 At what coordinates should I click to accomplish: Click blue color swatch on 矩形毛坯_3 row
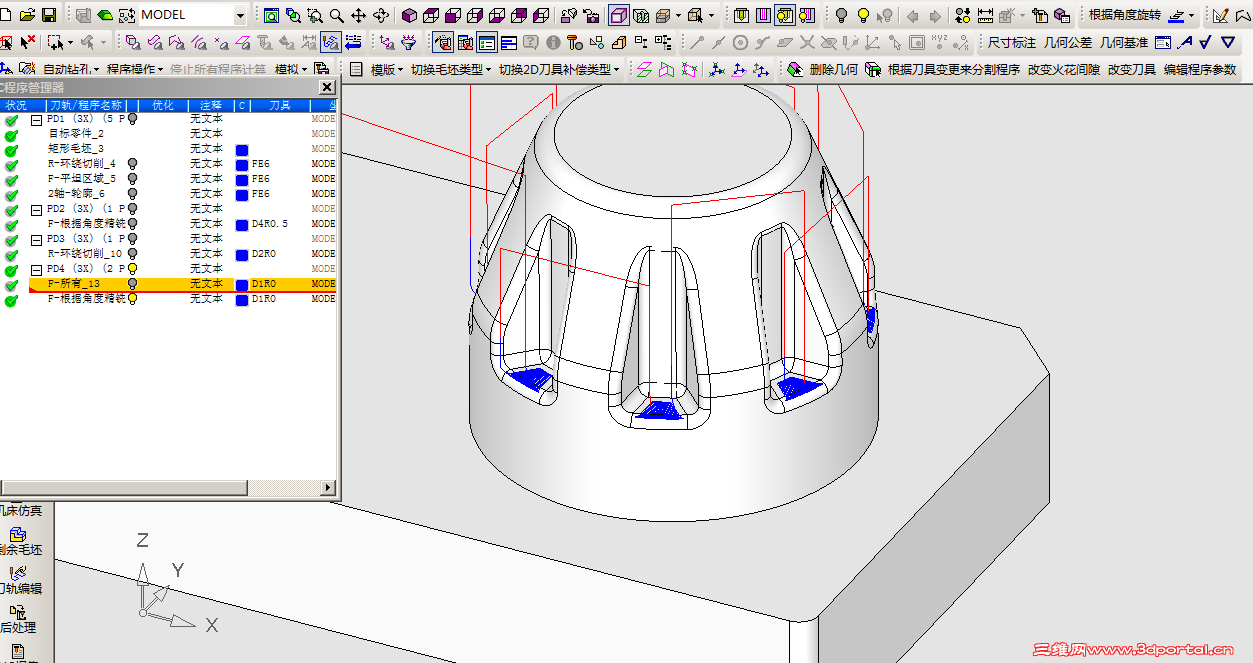[x=242, y=149]
